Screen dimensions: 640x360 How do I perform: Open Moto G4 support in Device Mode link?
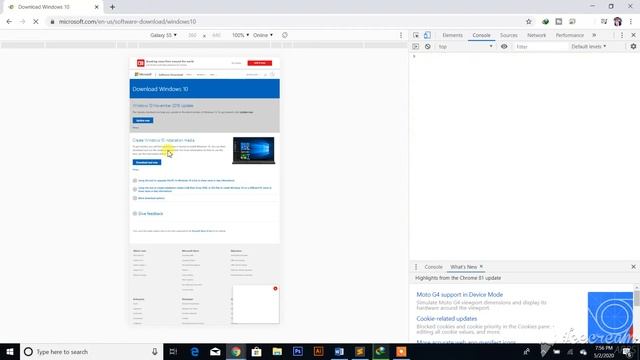click(x=460, y=294)
